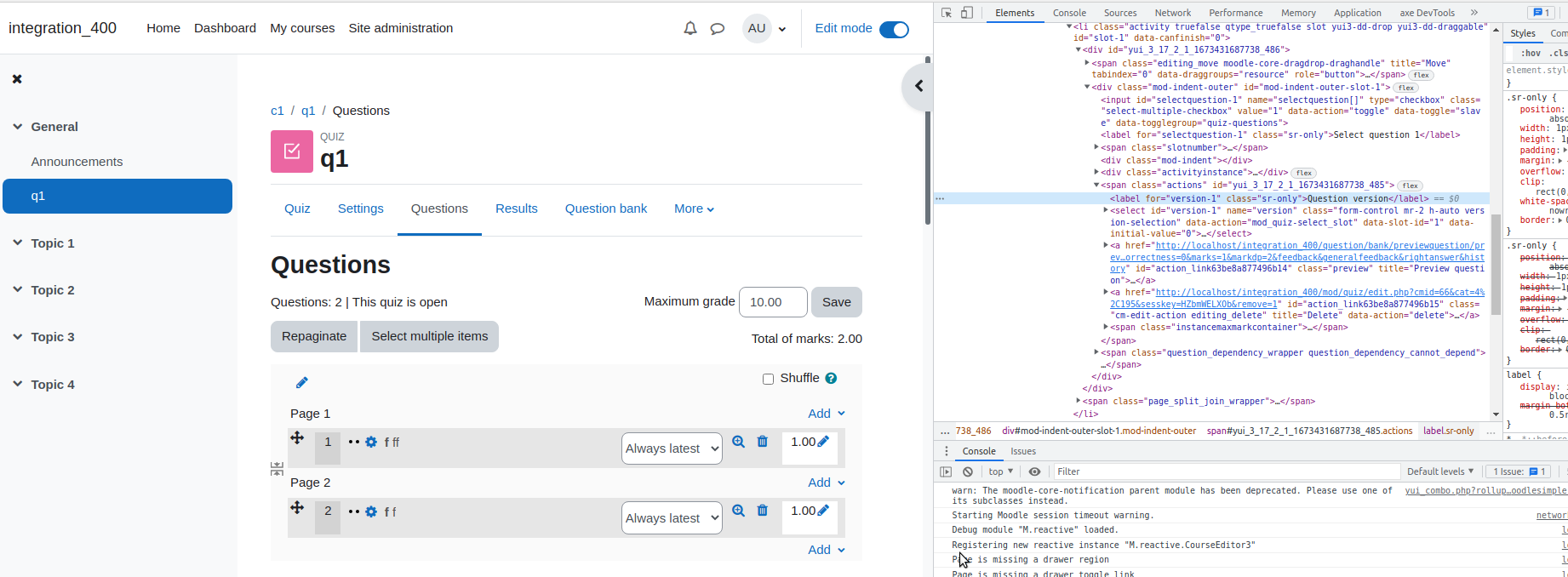Click the Repaginate button
The width and height of the screenshot is (1568, 577).
point(314,336)
